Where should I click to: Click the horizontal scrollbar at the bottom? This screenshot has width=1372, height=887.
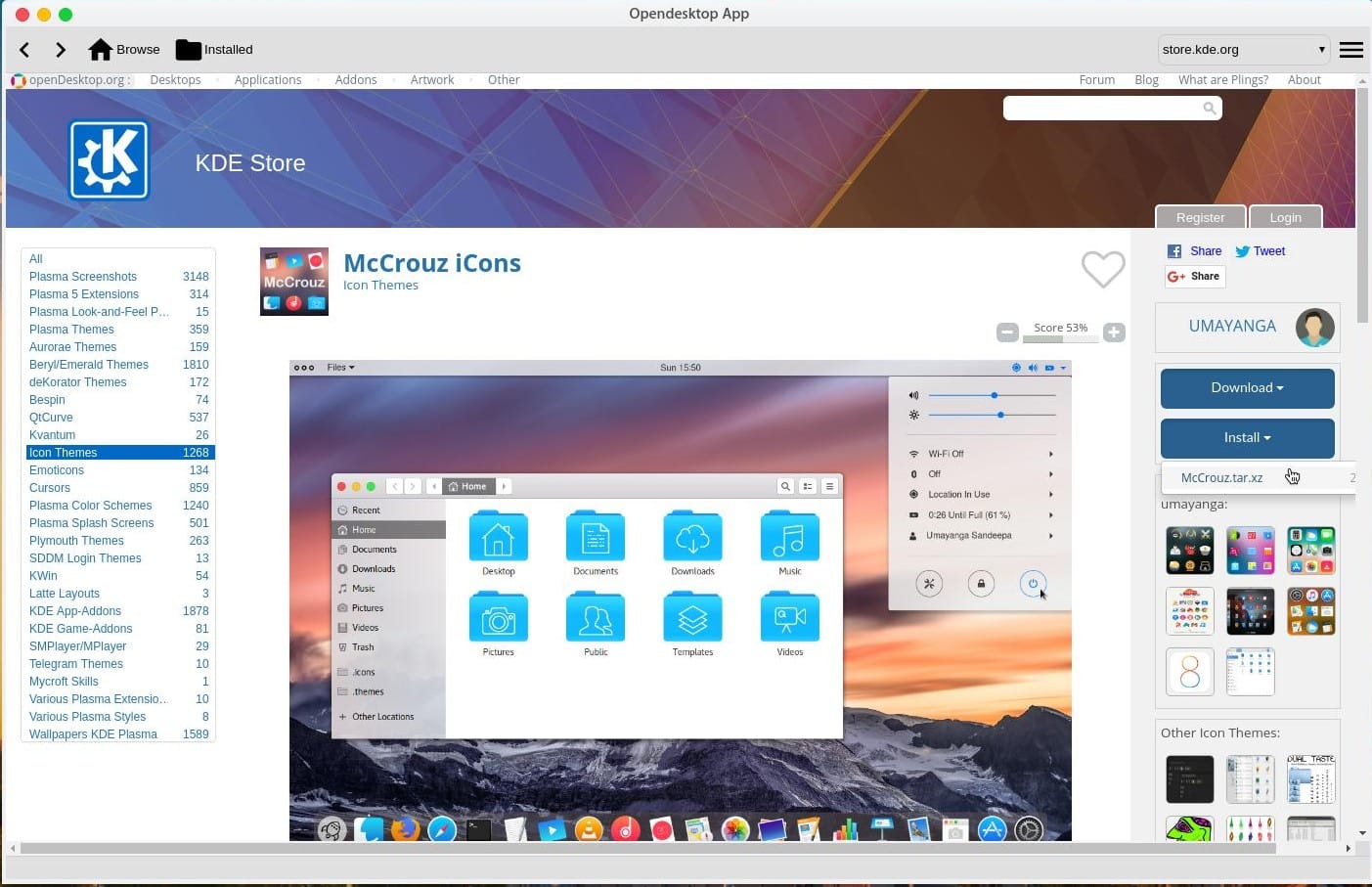pos(647,848)
